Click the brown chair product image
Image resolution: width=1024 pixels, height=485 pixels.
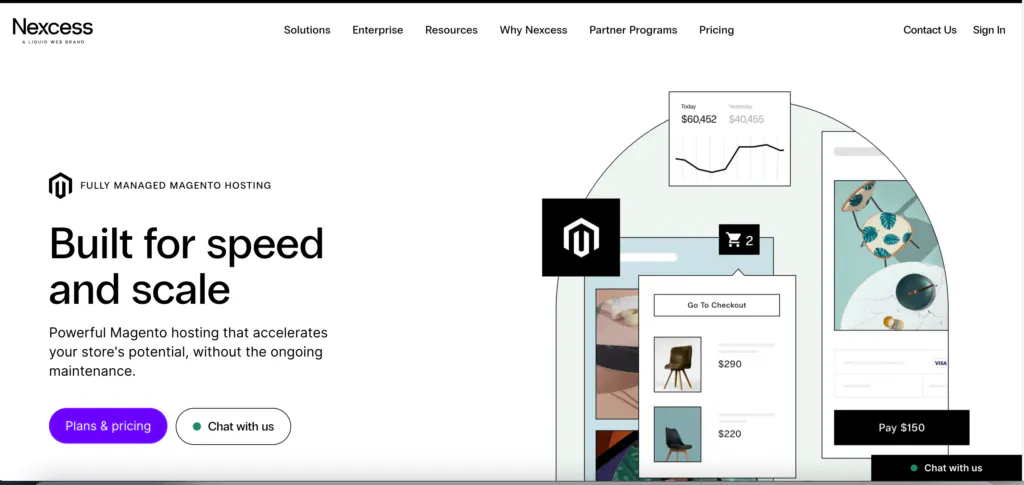[677, 364]
